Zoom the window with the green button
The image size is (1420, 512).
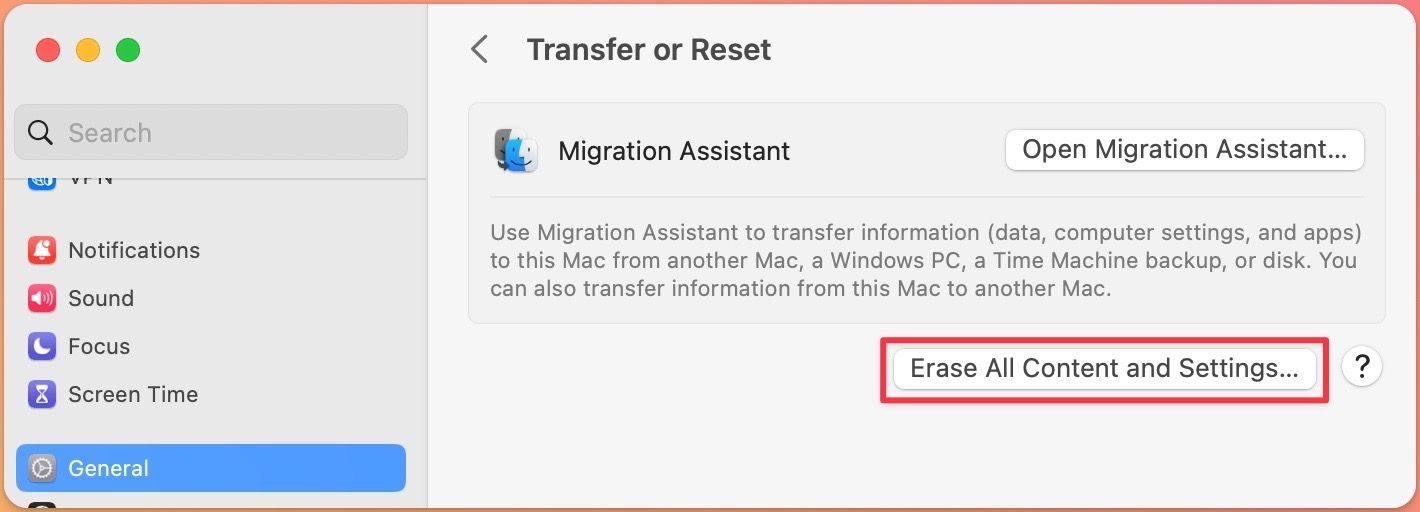pyautogui.click(x=128, y=50)
